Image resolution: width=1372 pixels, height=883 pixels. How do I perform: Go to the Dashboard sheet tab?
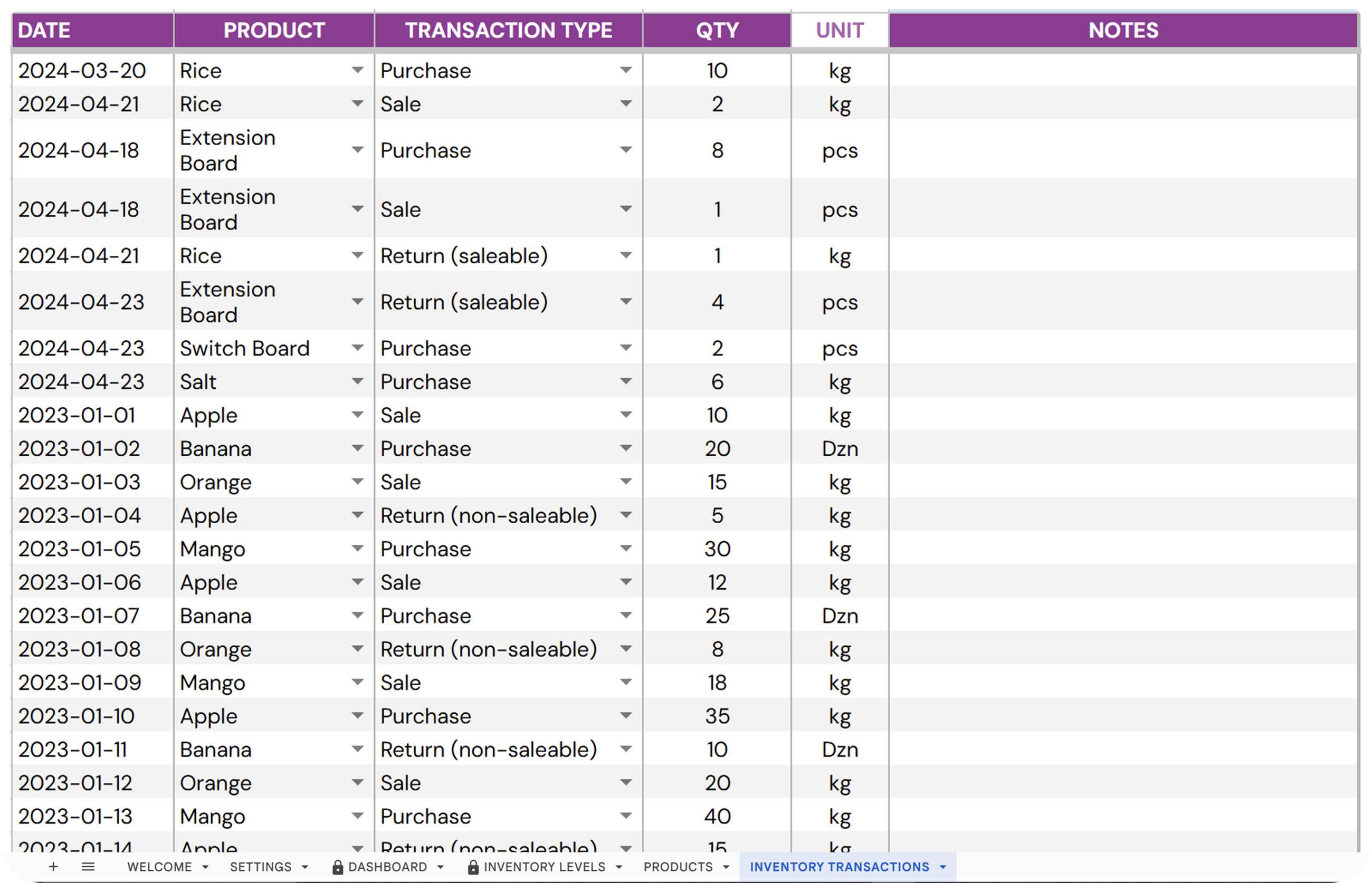click(388, 867)
